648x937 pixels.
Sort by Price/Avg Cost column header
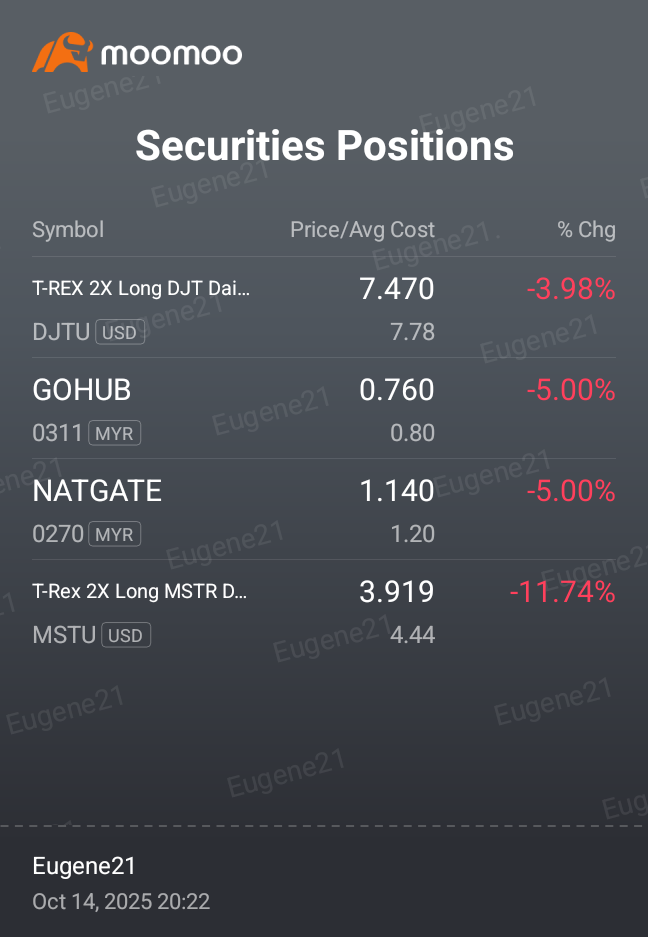363,230
